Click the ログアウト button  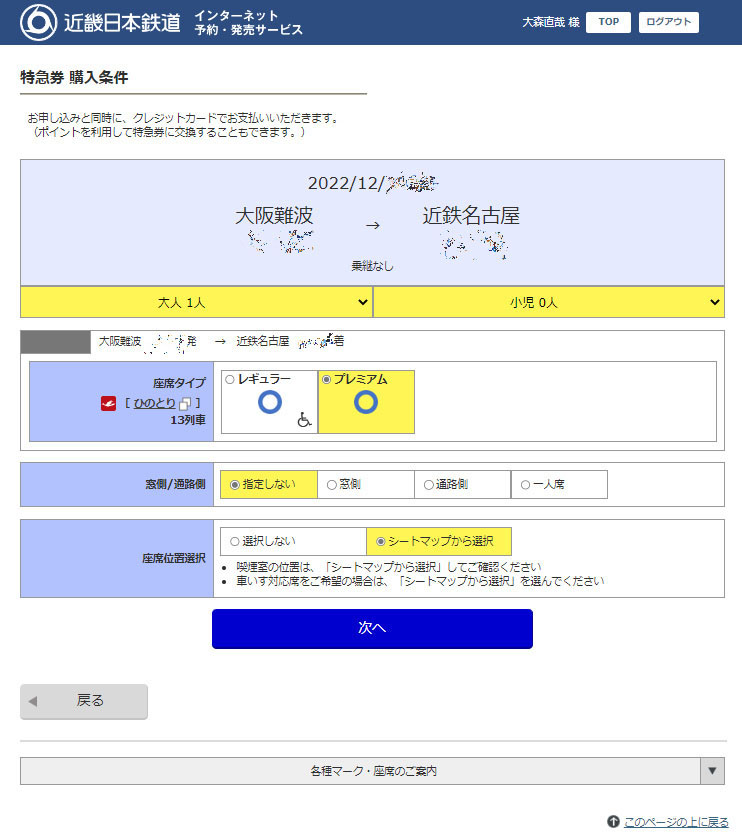click(x=669, y=22)
